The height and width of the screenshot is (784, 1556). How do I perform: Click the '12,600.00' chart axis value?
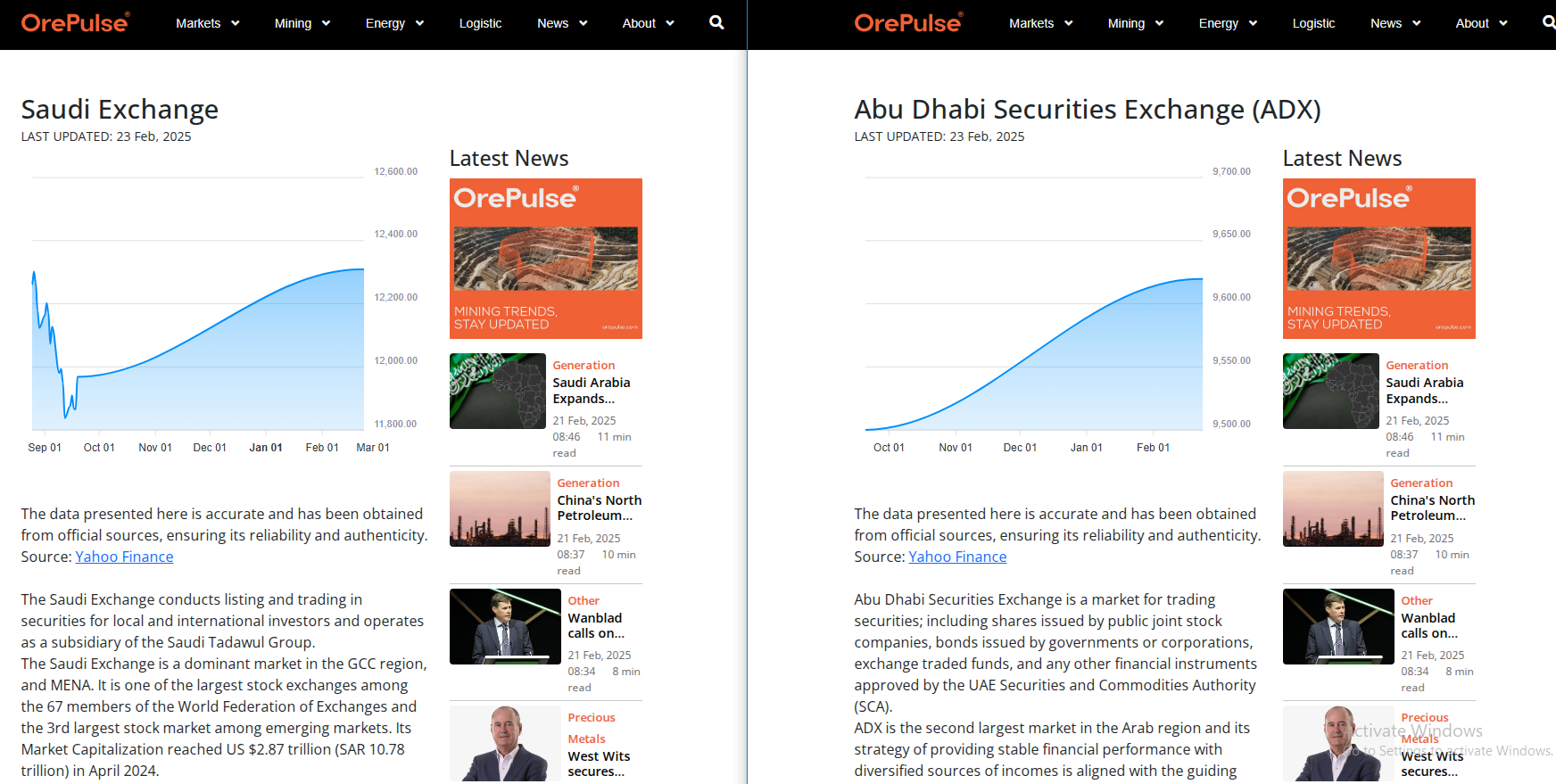point(395,171)
